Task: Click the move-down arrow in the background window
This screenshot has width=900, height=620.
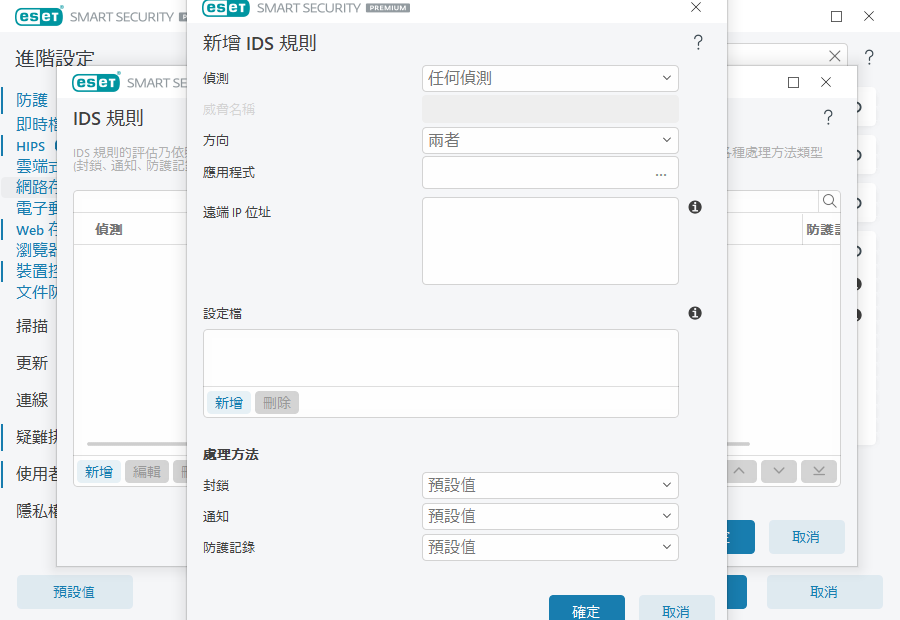Action: [778, 470]
